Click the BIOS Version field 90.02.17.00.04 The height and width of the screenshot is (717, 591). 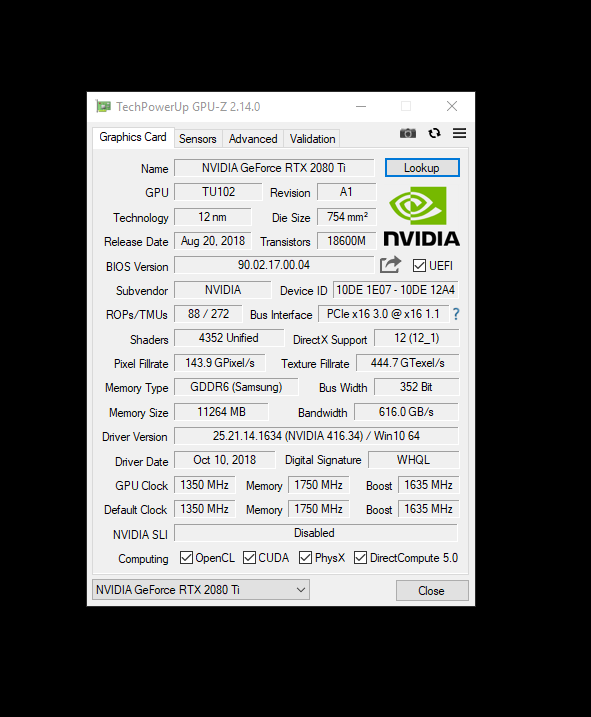[x=274, y=265]
